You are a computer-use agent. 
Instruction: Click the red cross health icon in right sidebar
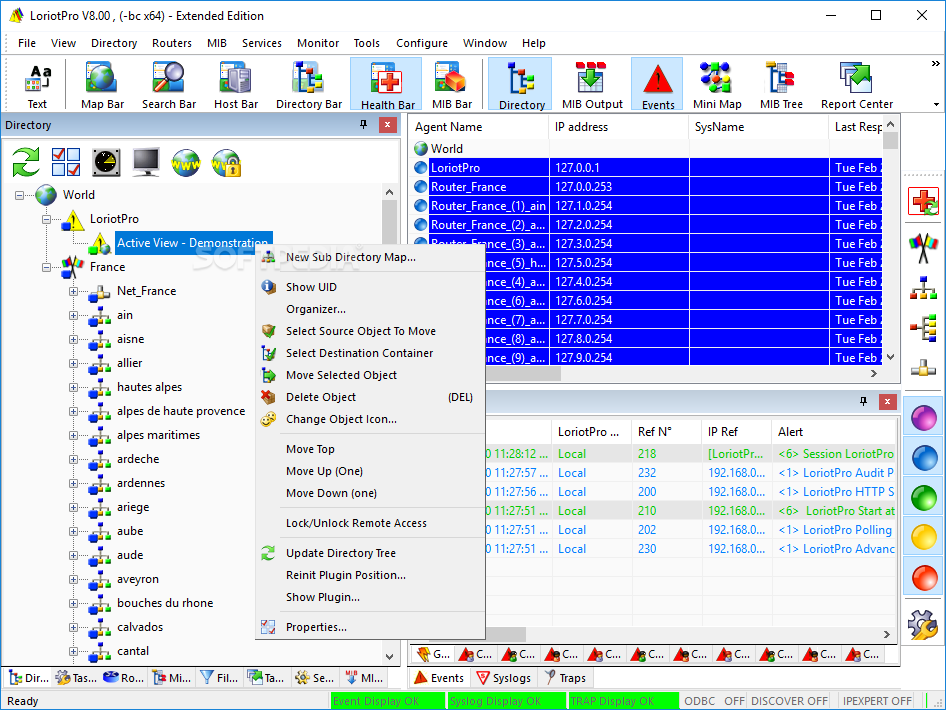923,201
